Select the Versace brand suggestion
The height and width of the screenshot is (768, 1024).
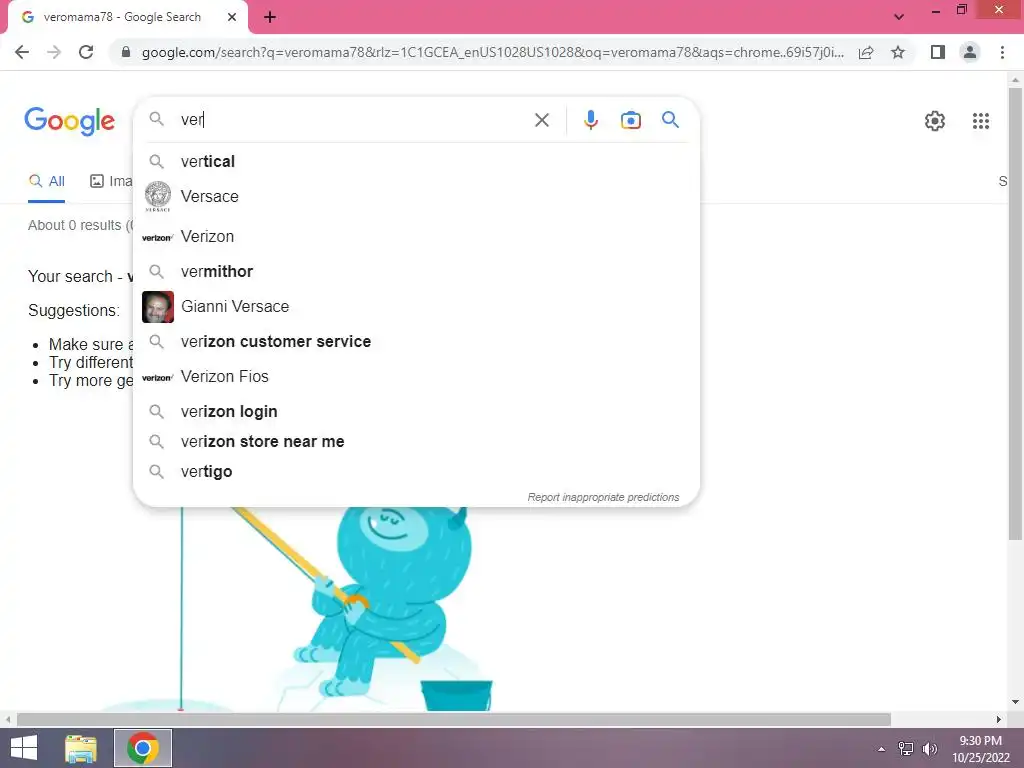click(x=416, y=197)
